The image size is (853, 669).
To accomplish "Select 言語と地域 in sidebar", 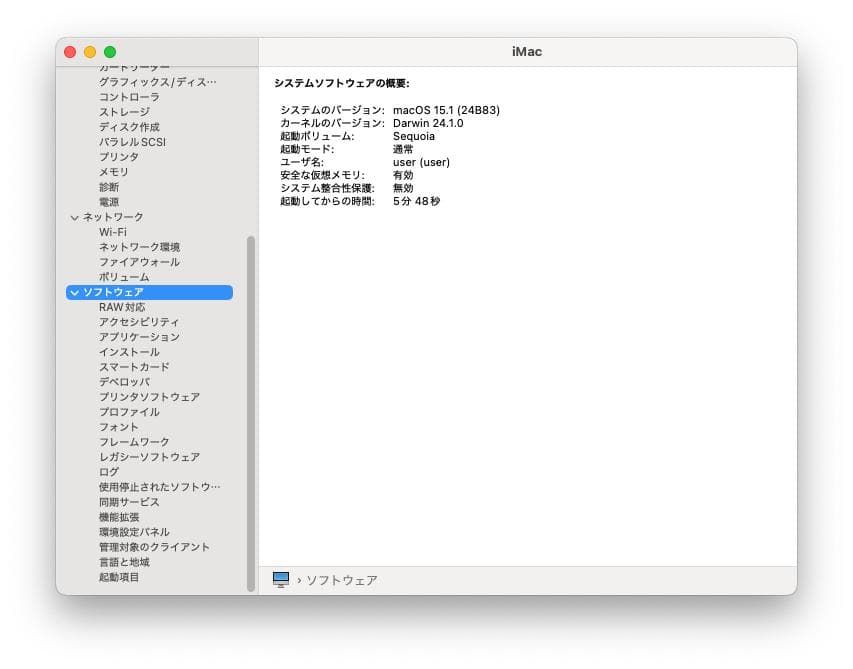I will (124, 562).
